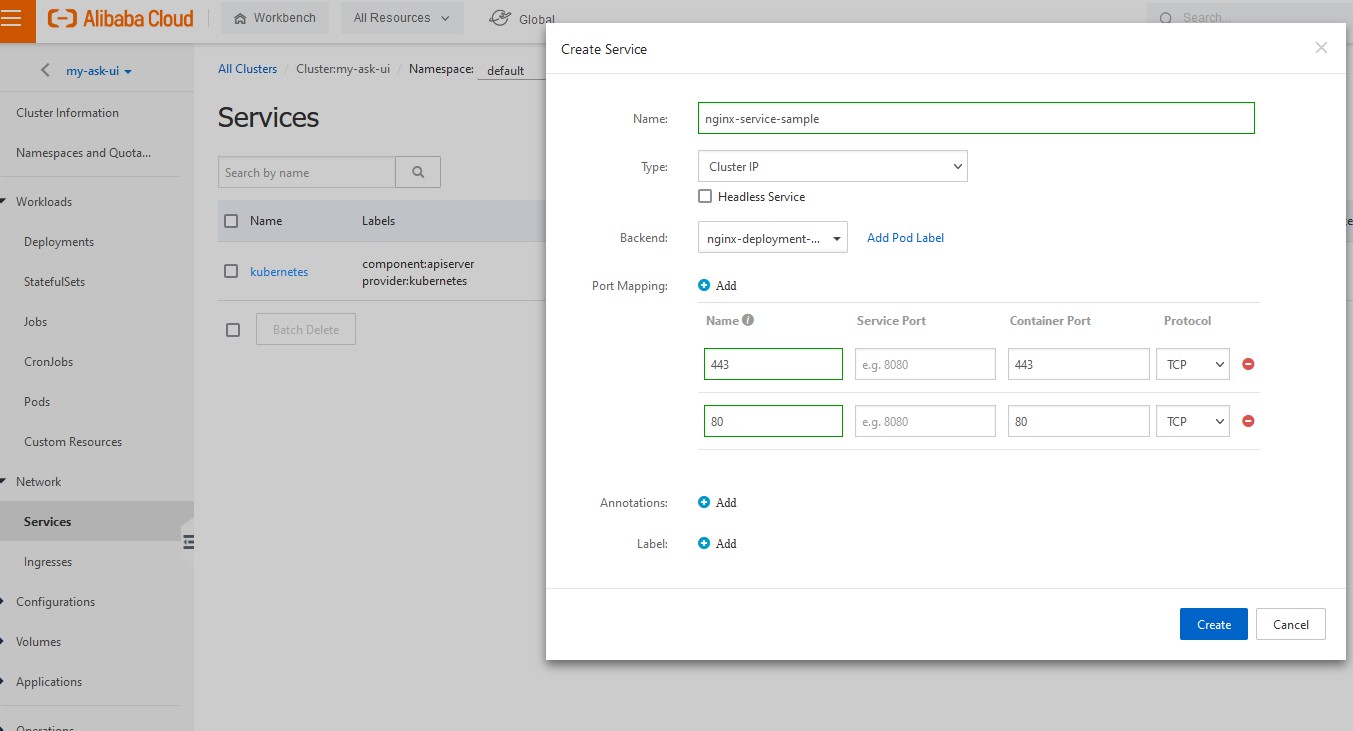
Task: Open protocol dropdown for port 443 row
Action: pyautogui.click(x=1192, y=364)
